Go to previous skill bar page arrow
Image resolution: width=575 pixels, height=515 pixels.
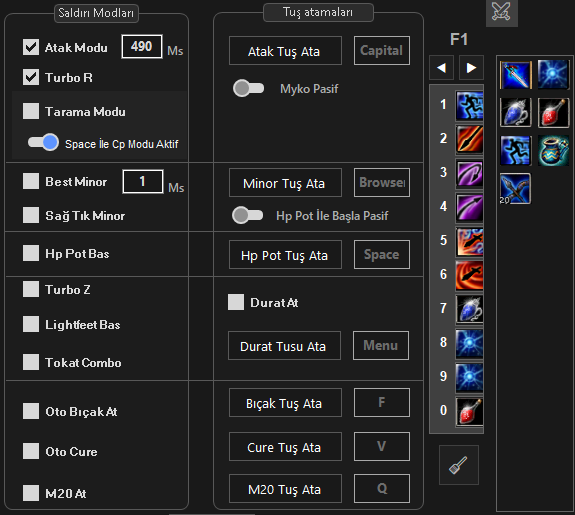point(442,67)
